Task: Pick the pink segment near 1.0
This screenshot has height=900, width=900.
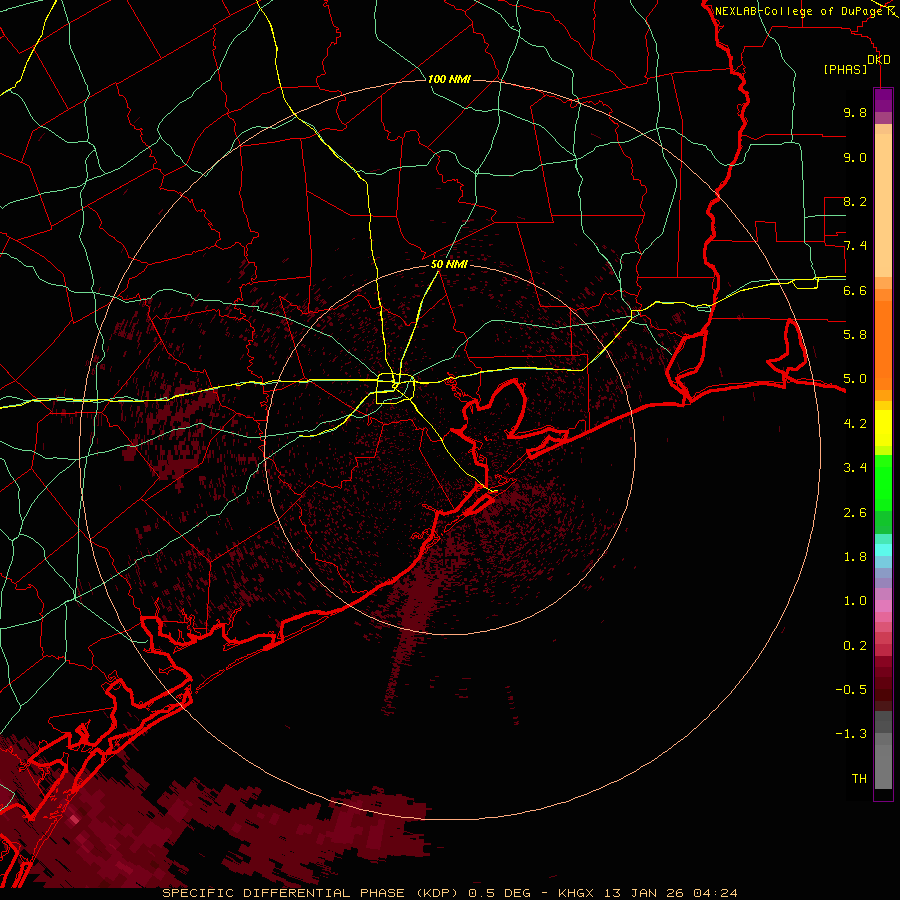Action: (883, 606)
